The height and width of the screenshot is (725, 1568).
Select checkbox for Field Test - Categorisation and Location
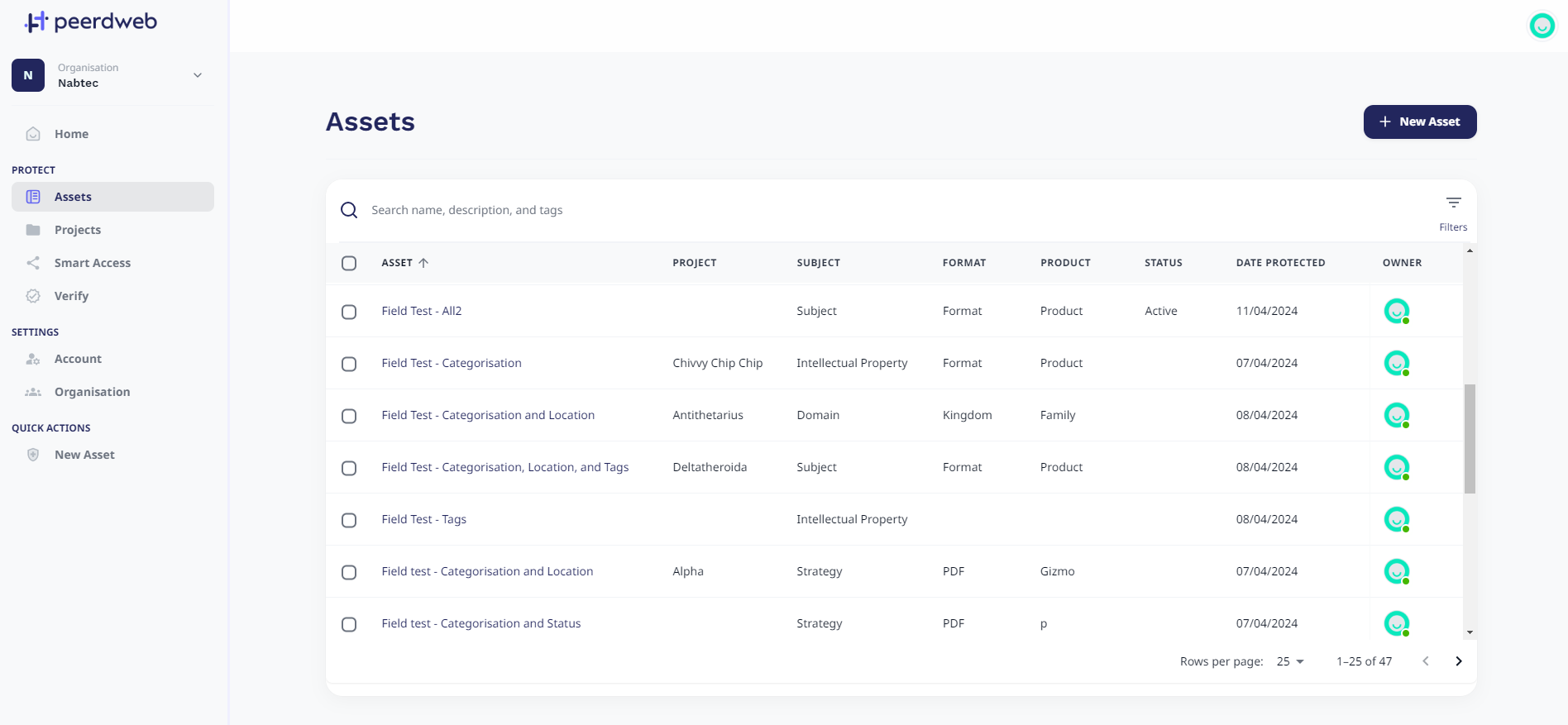pyautogui.click(x=349, y=416)
